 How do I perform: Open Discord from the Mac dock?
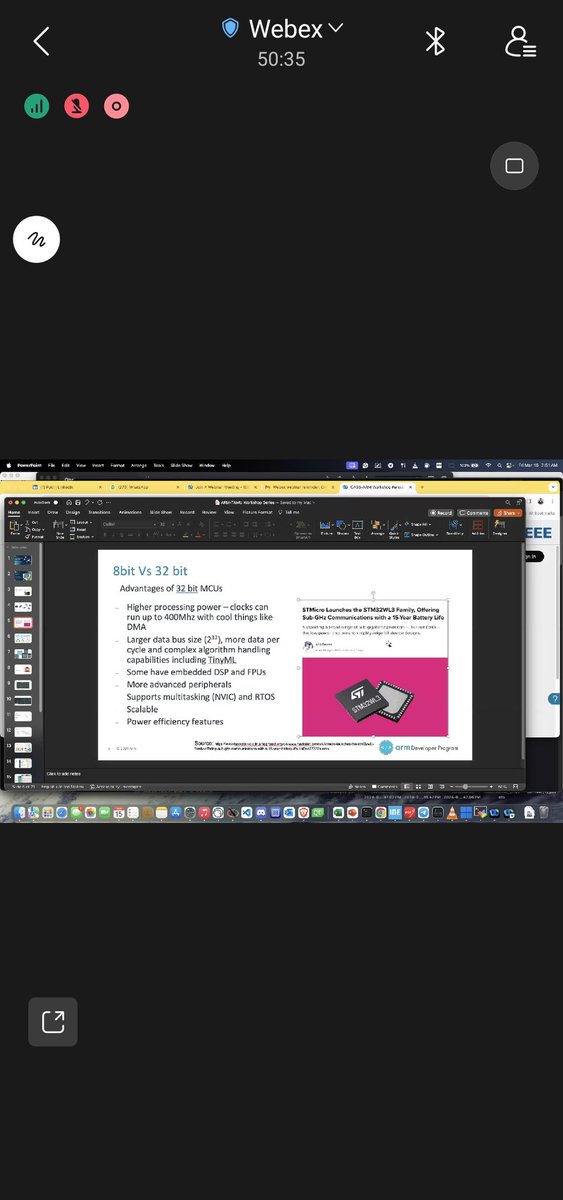260,811
